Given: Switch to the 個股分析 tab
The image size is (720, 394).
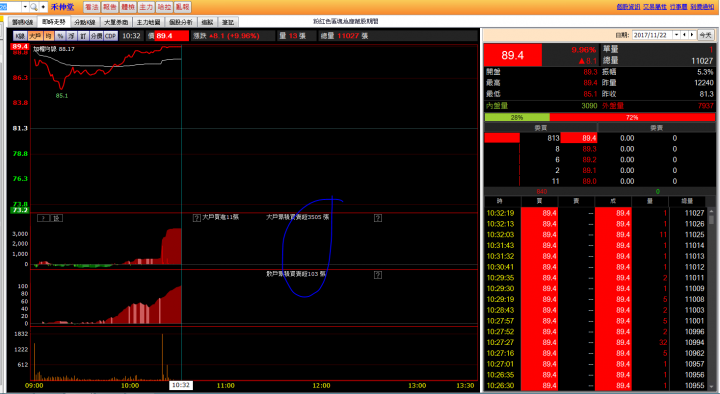Looking at the screenshot, I should click(180, 22).
